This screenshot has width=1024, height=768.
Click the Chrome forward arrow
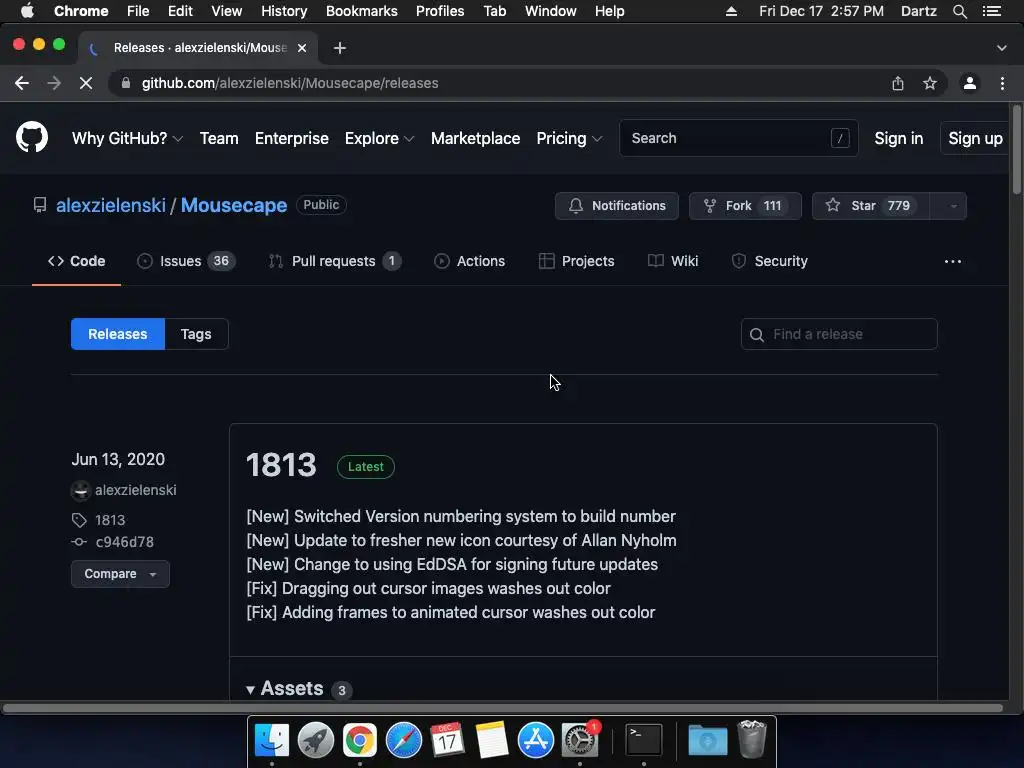point(54,83)
